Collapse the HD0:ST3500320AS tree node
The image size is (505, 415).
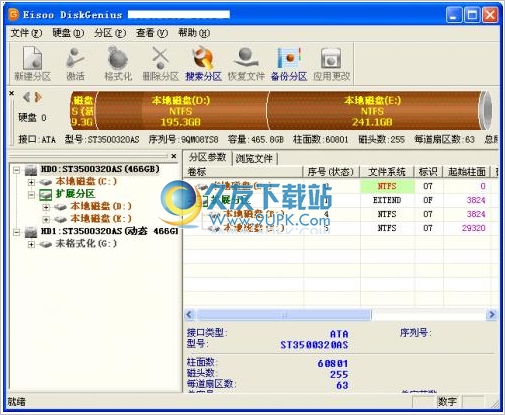pyautogui.click(x=16, y=170)
